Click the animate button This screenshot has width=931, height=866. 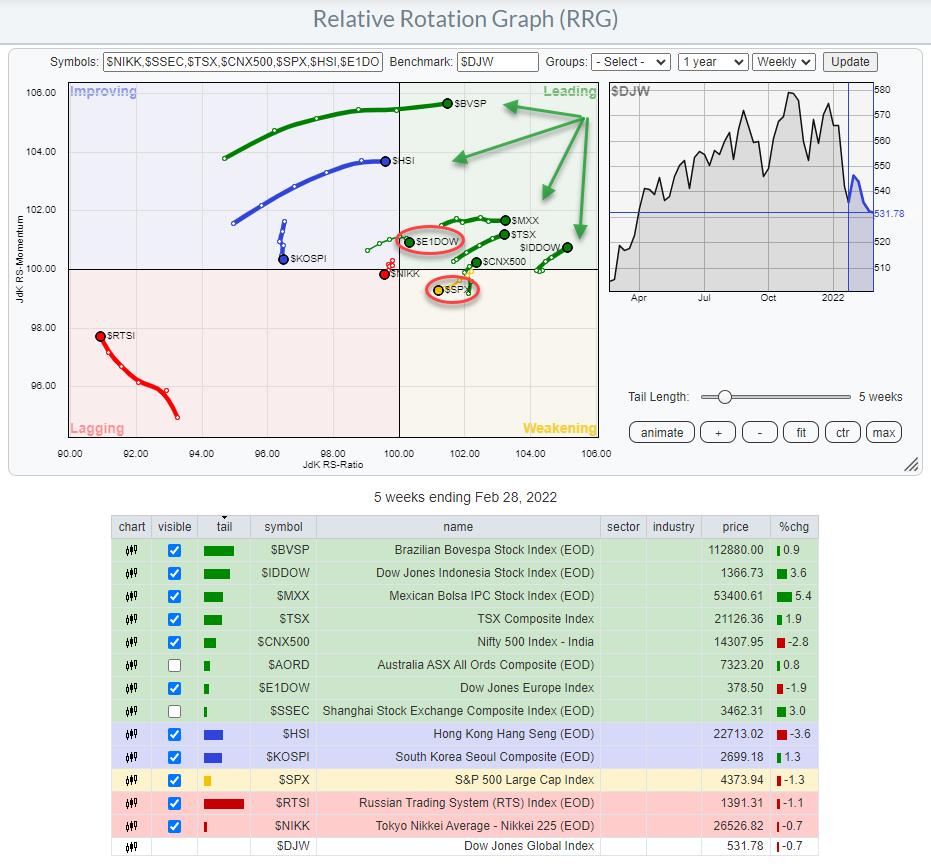[662, 432]
